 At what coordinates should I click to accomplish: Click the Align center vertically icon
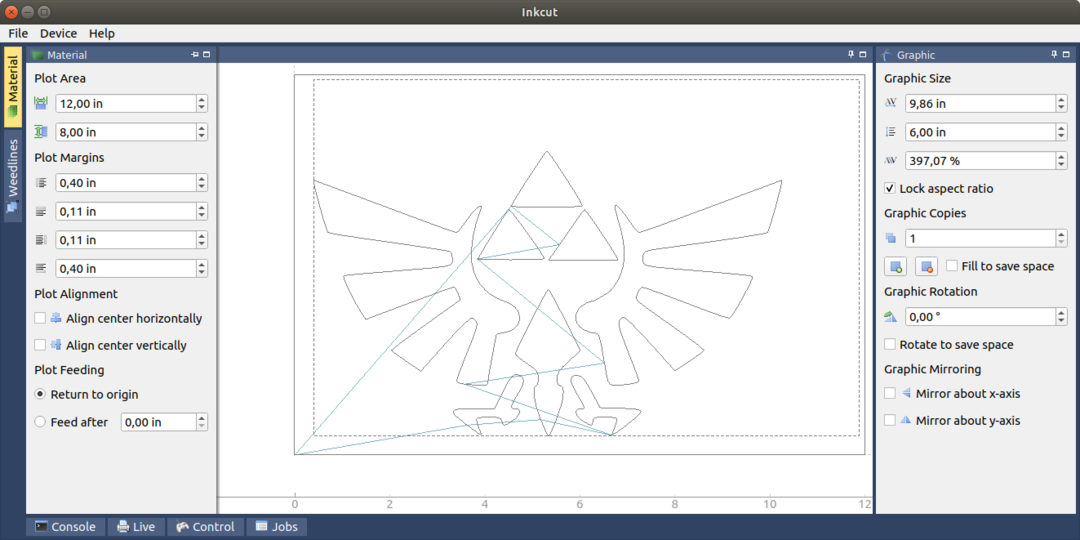(x=56, y=344)
